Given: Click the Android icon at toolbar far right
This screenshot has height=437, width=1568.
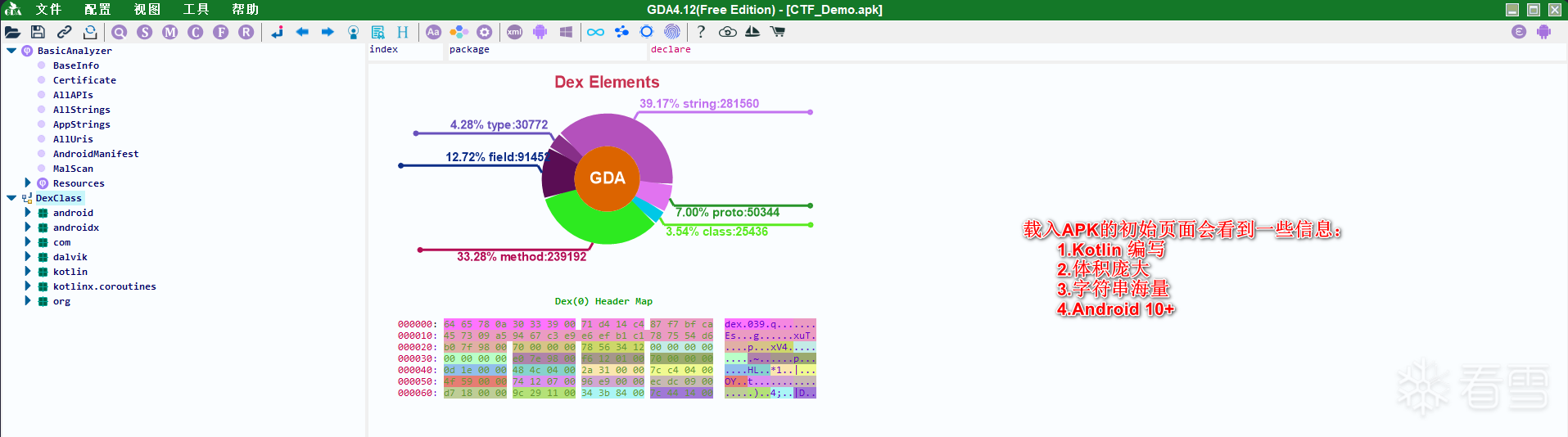Looking at the screenshot, I should point(1543,32).
